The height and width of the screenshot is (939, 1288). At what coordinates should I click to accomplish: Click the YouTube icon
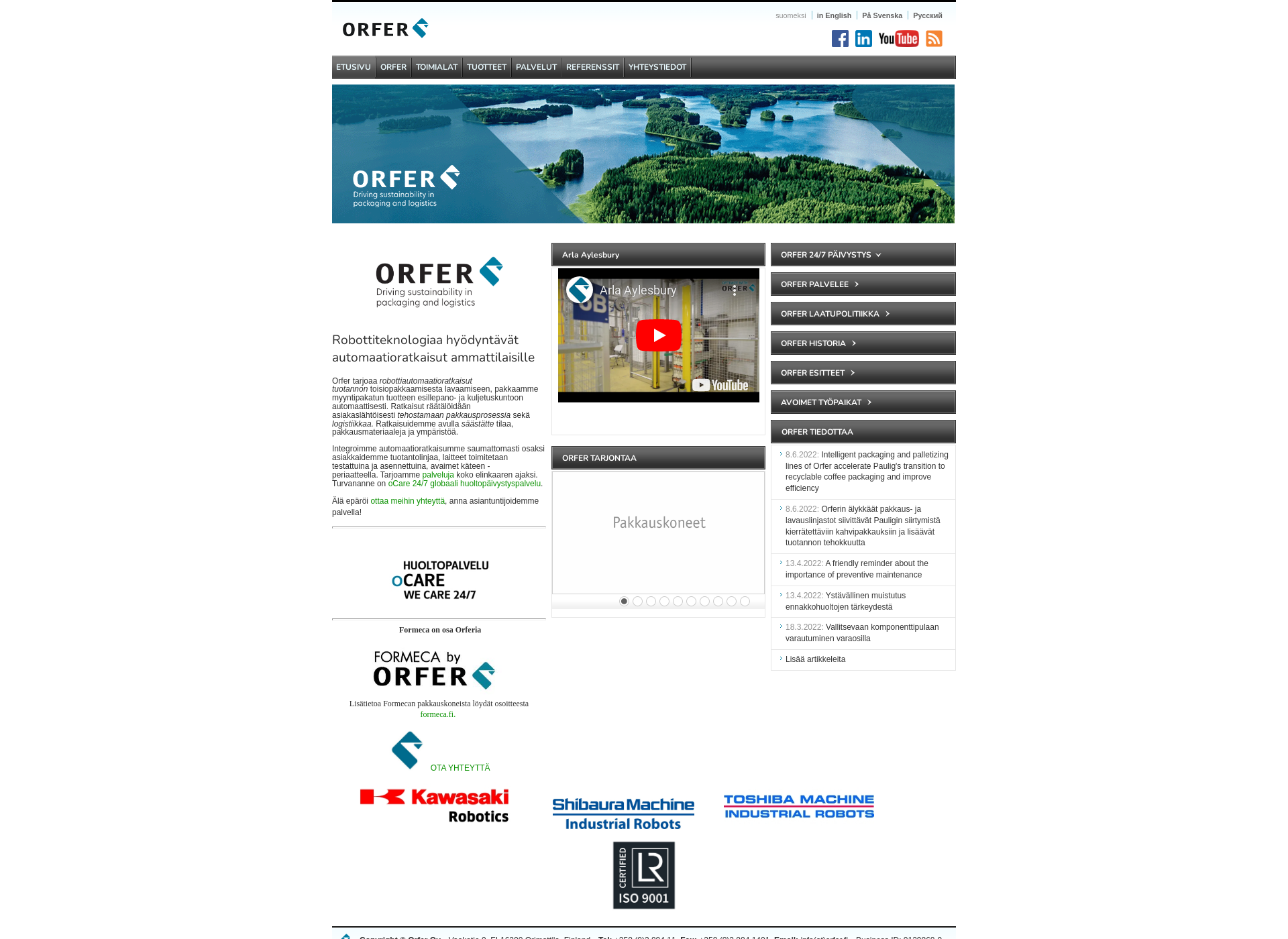(x=896, y=39)
